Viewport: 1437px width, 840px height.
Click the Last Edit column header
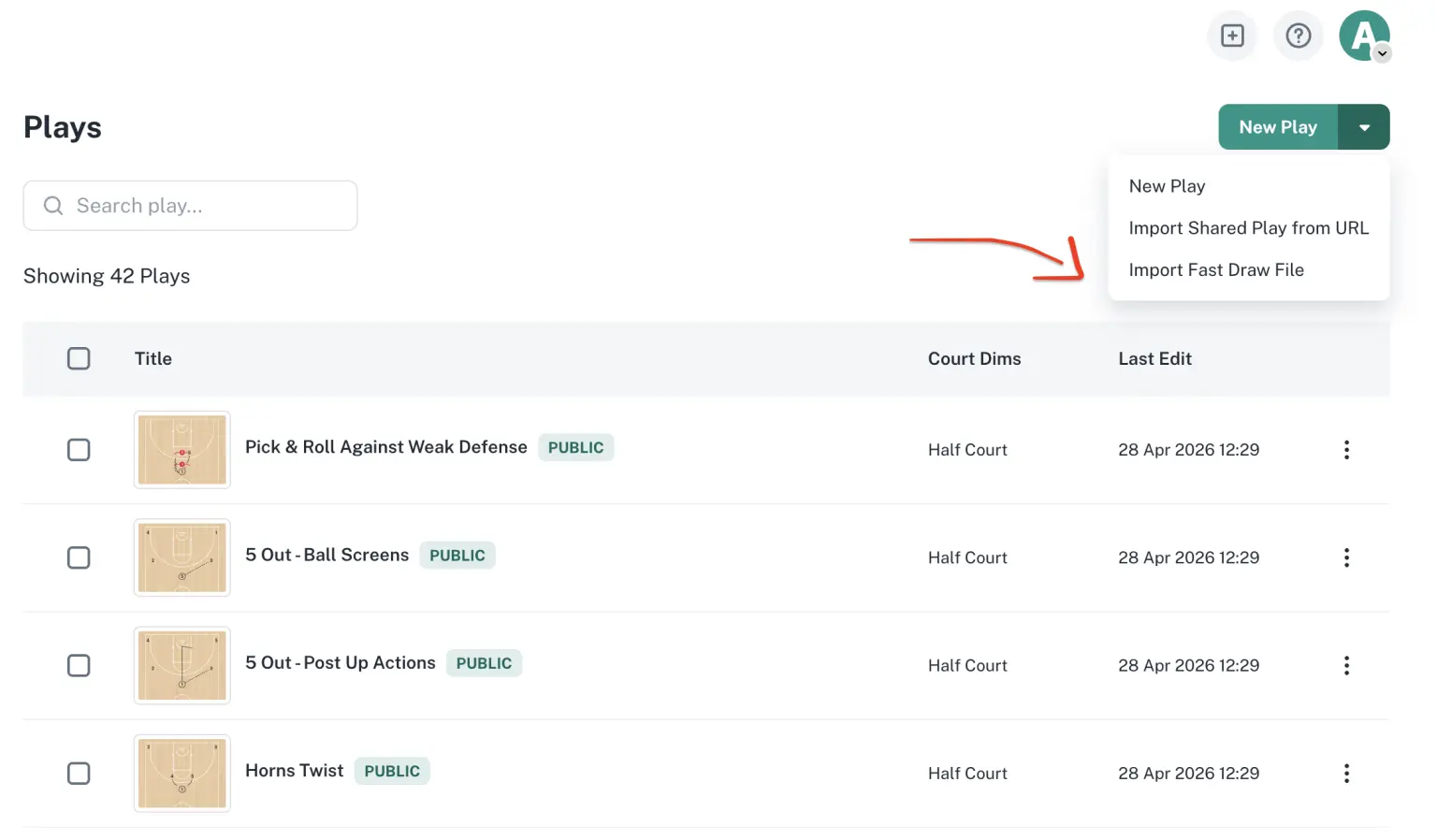click(1154, 358)
